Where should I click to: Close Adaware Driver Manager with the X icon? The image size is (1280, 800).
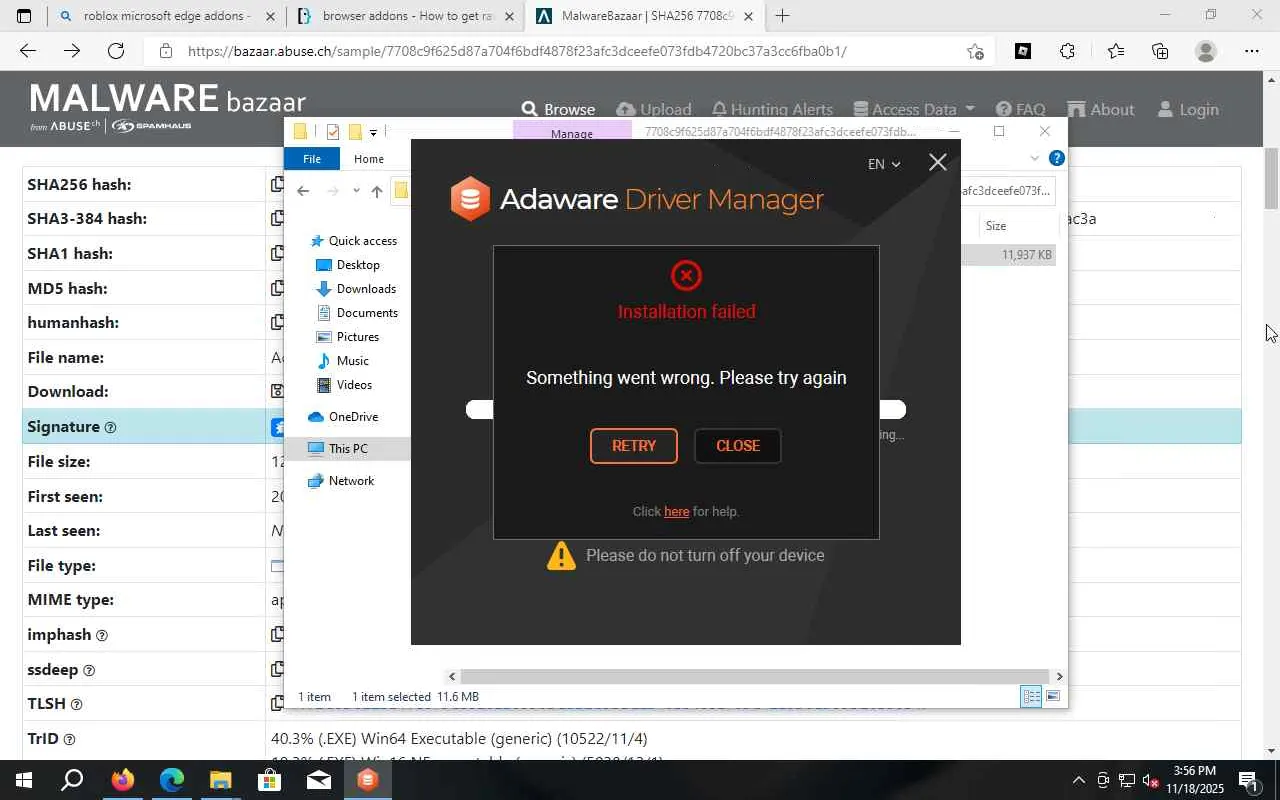937,162
